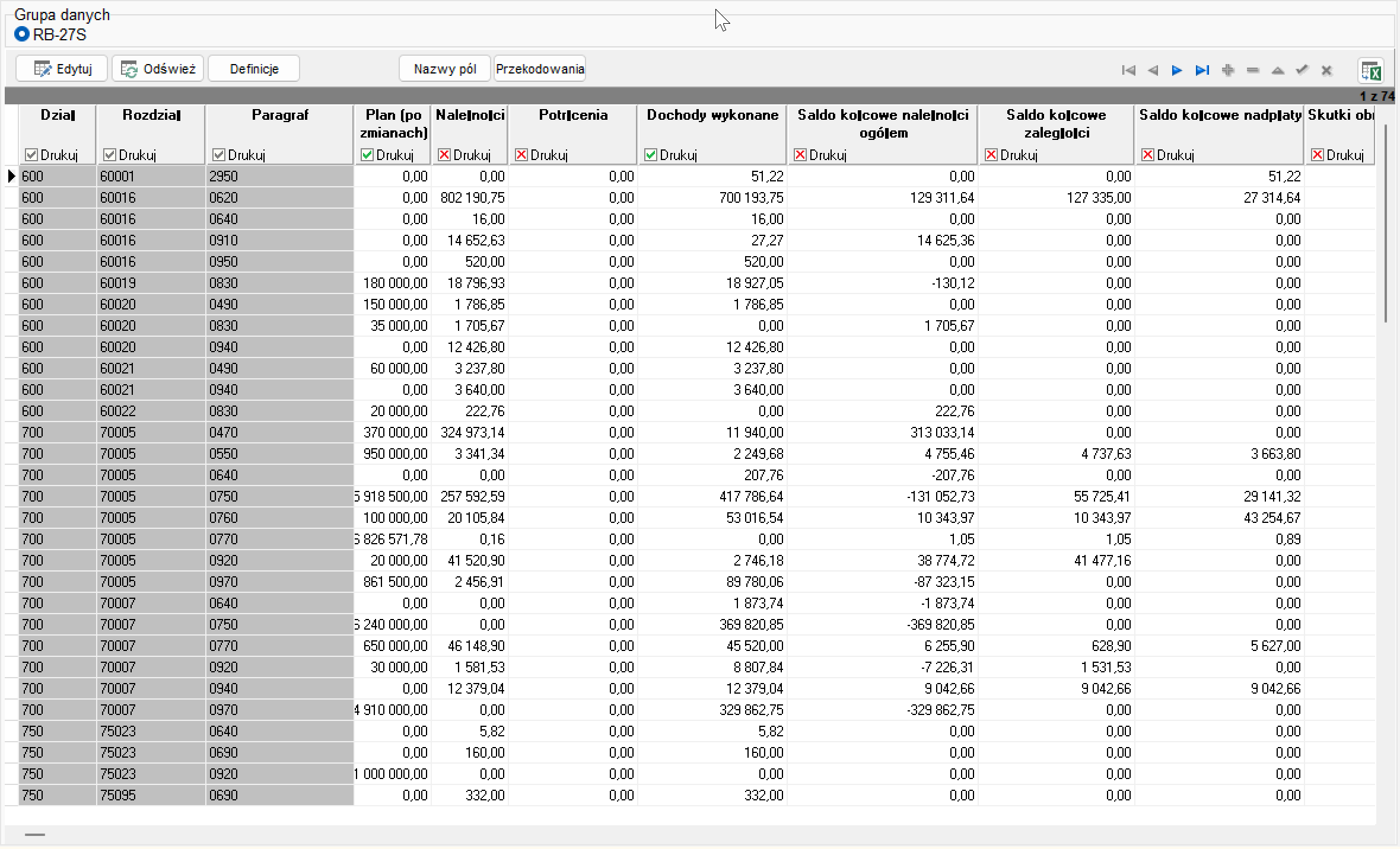Go to the previous record with the arrow
Screen dimensions: 1400x849
tap(1153, 70)
